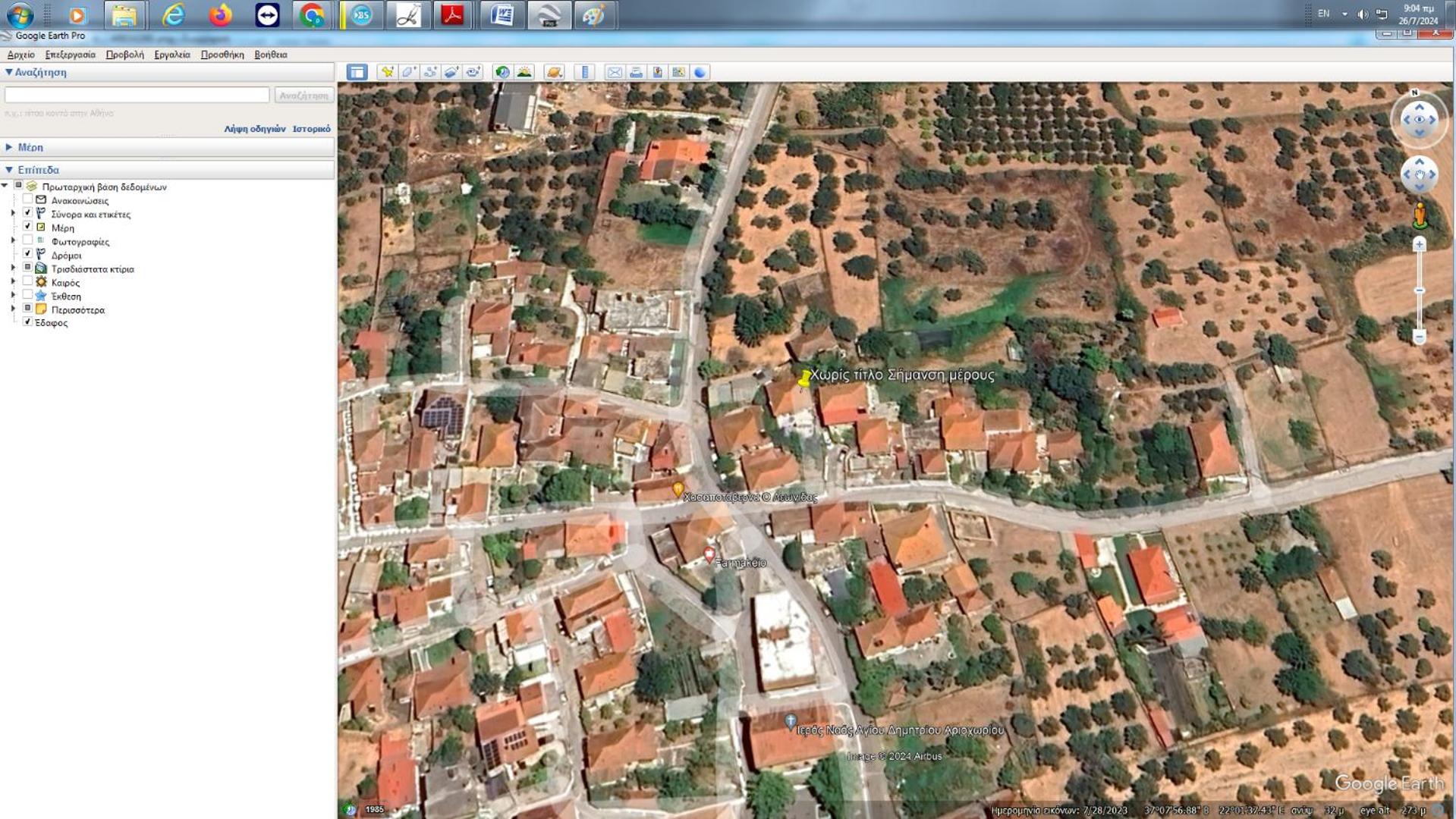Toggle the sunlight across landscape icon
This screenshot has width=1456, height=819.
click(x=524, y=72)
